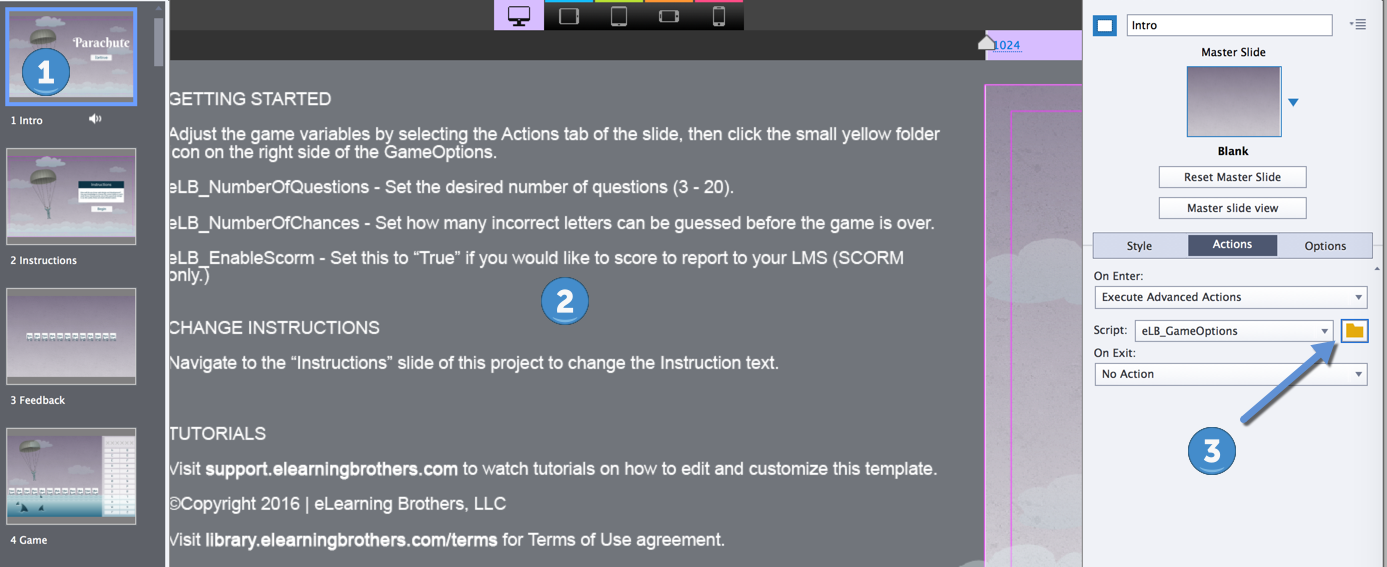Select the Actions tab
This screenshot has width=1387, height=567.
pyautogui.click(x=1232, y=245)
